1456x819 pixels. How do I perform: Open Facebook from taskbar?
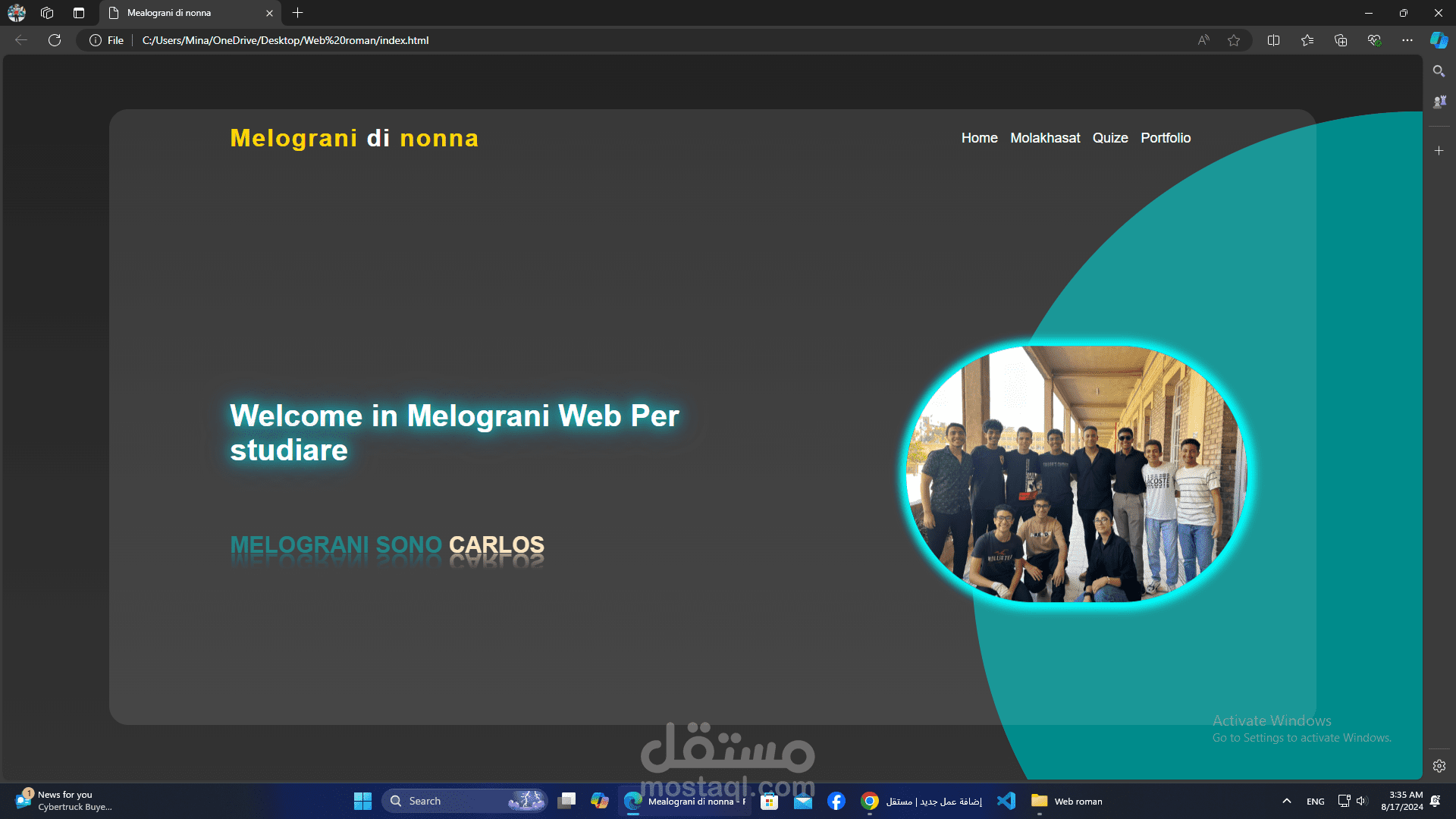coord(836,801)
